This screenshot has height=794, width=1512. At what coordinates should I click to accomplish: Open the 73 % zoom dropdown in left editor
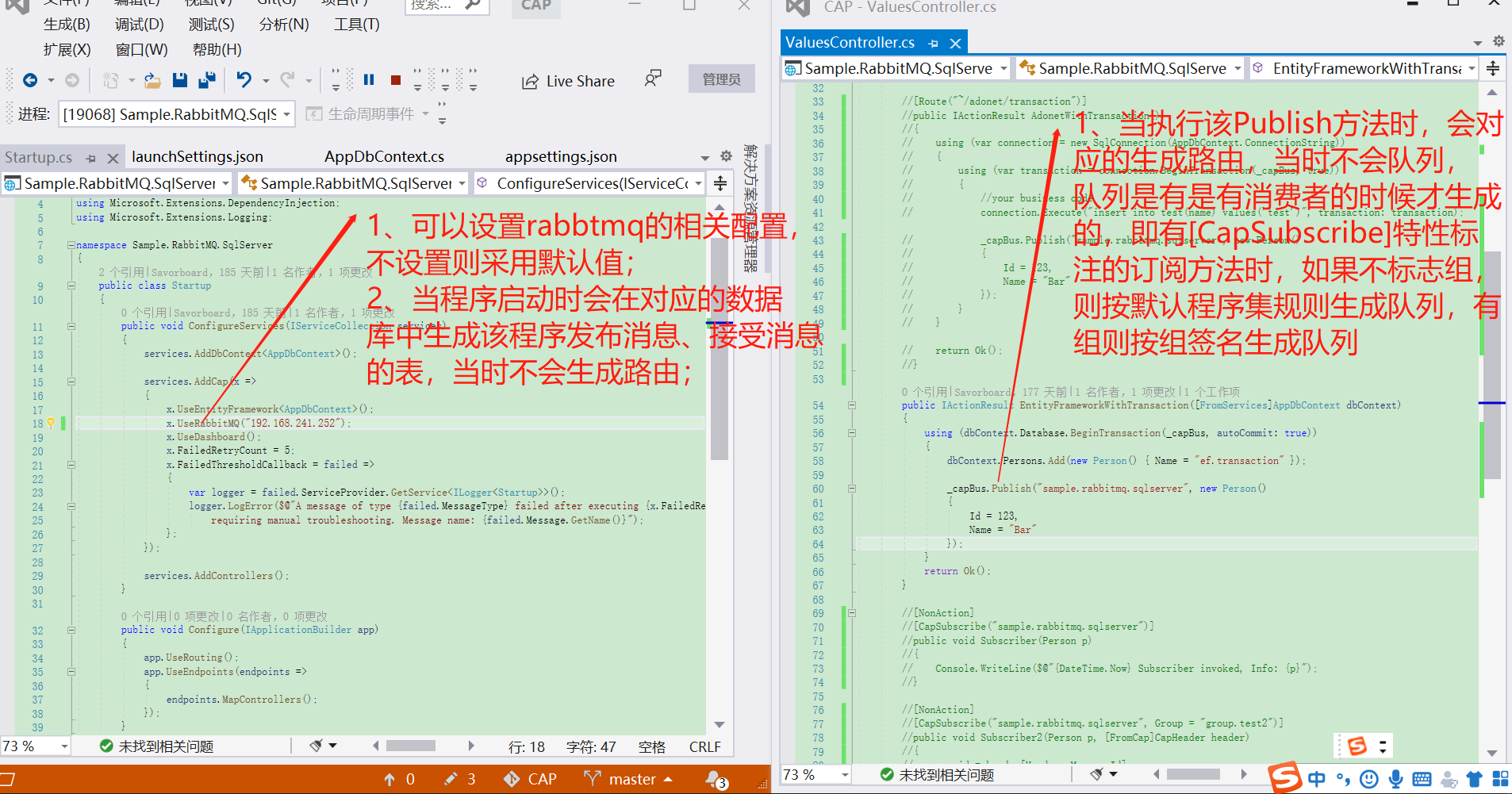click(x=36, y=746)
